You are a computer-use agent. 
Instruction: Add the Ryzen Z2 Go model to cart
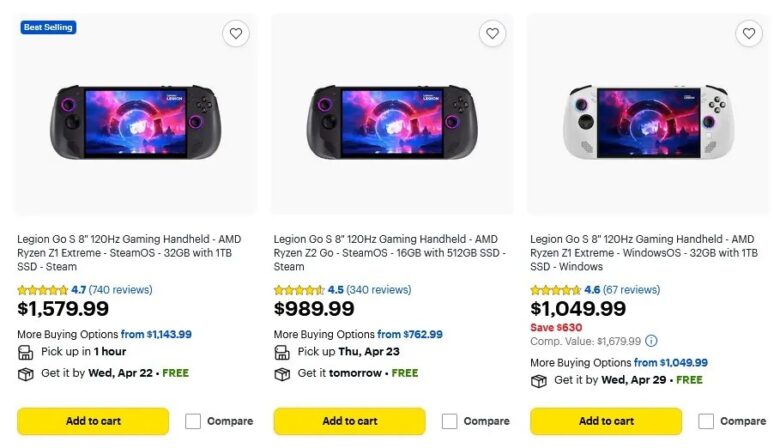(x=349, y=421)
